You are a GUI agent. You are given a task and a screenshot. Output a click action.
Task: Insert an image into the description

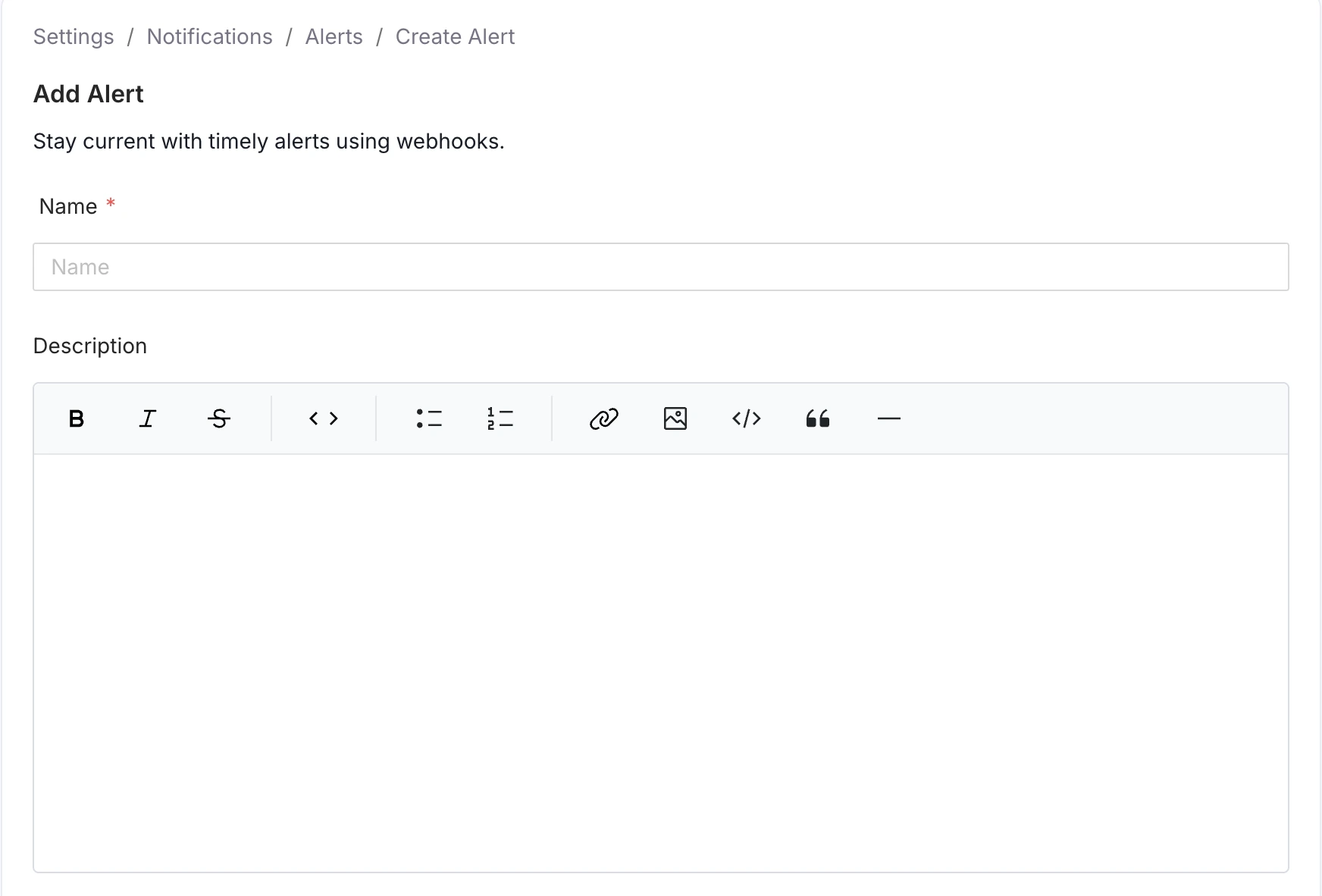pos(675,418)
